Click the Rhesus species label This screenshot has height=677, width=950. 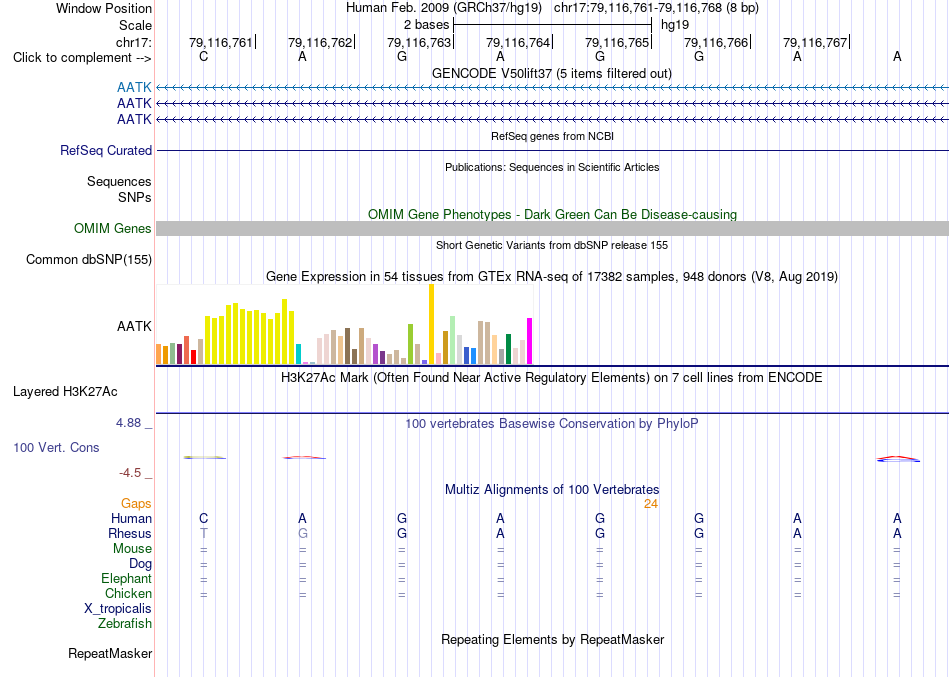point(130,533)
